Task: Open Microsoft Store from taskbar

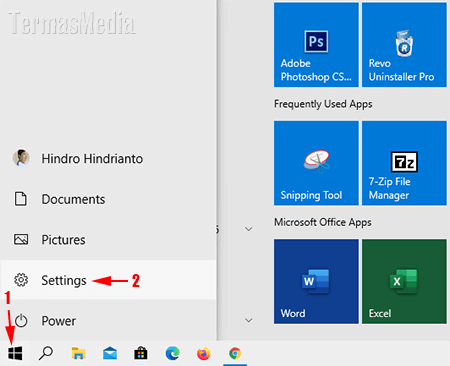Action: coord(141,353)
